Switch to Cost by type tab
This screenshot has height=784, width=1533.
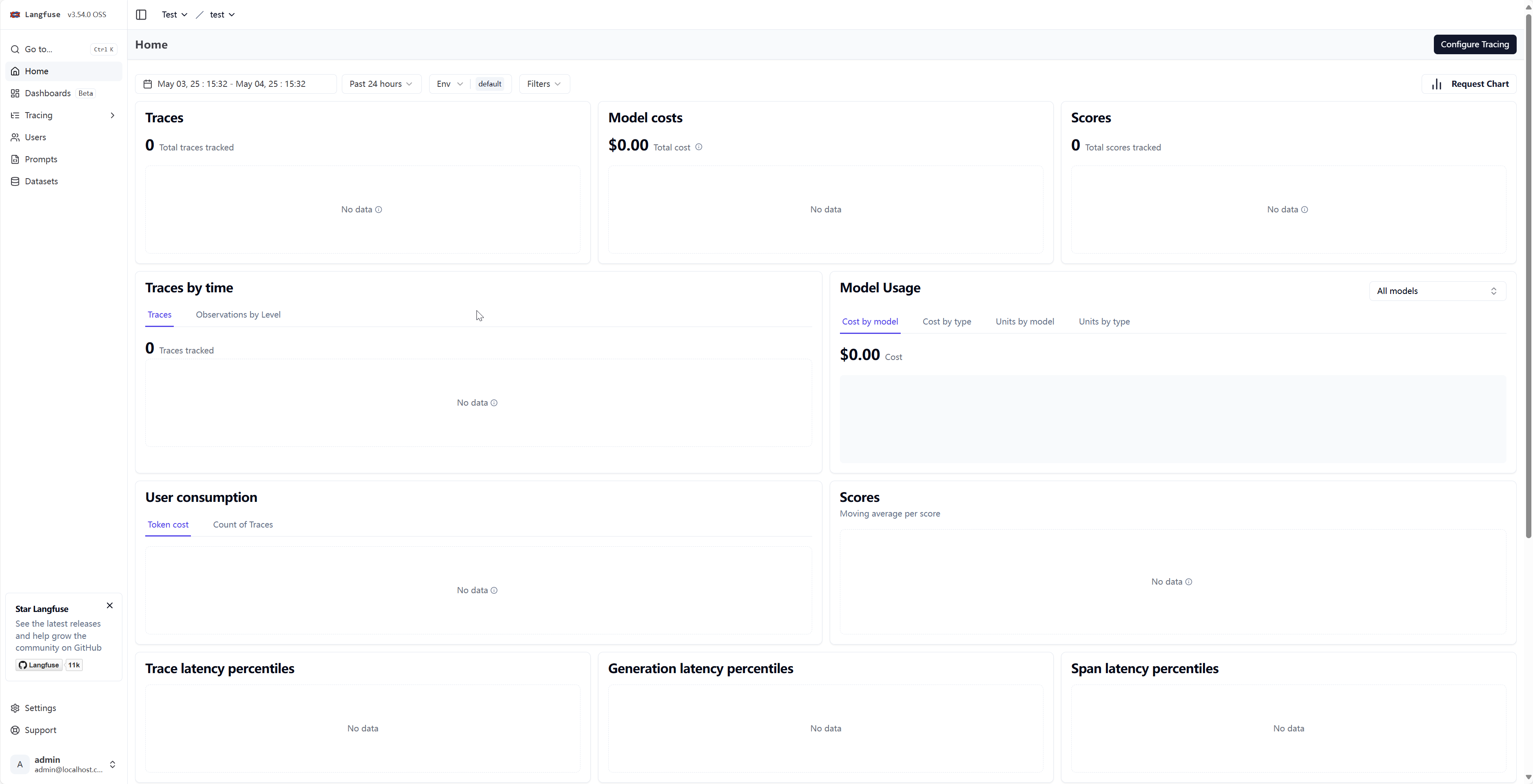[x=946, y=322]
